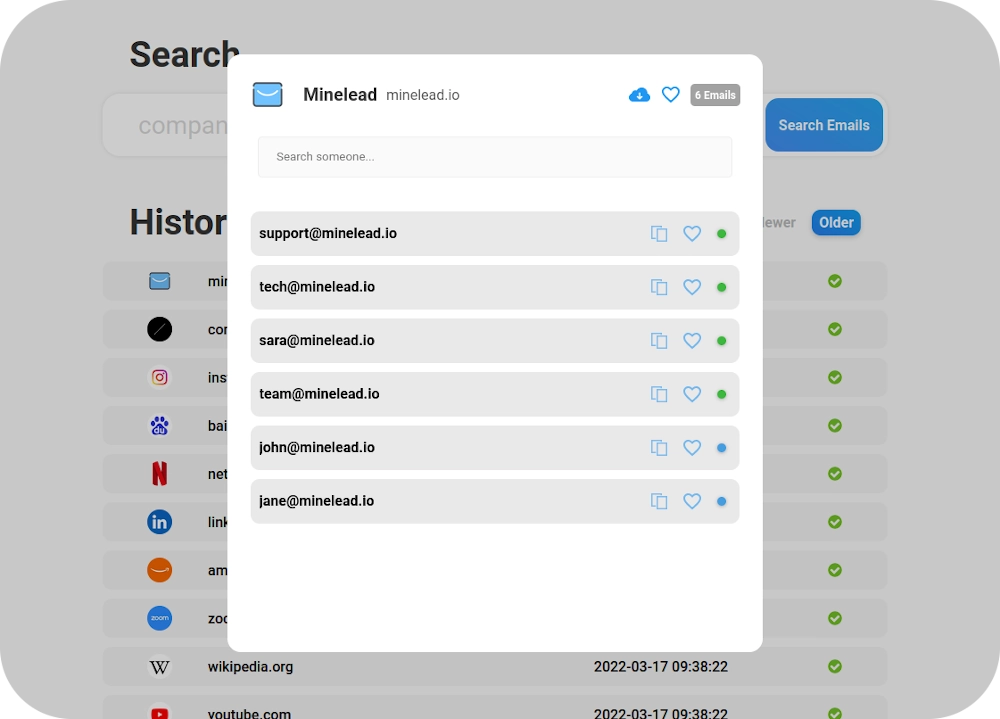Click the cloud download icon in the modal header
The image size is (1000, 719).
pyautogui.click(x=639, y=94)
